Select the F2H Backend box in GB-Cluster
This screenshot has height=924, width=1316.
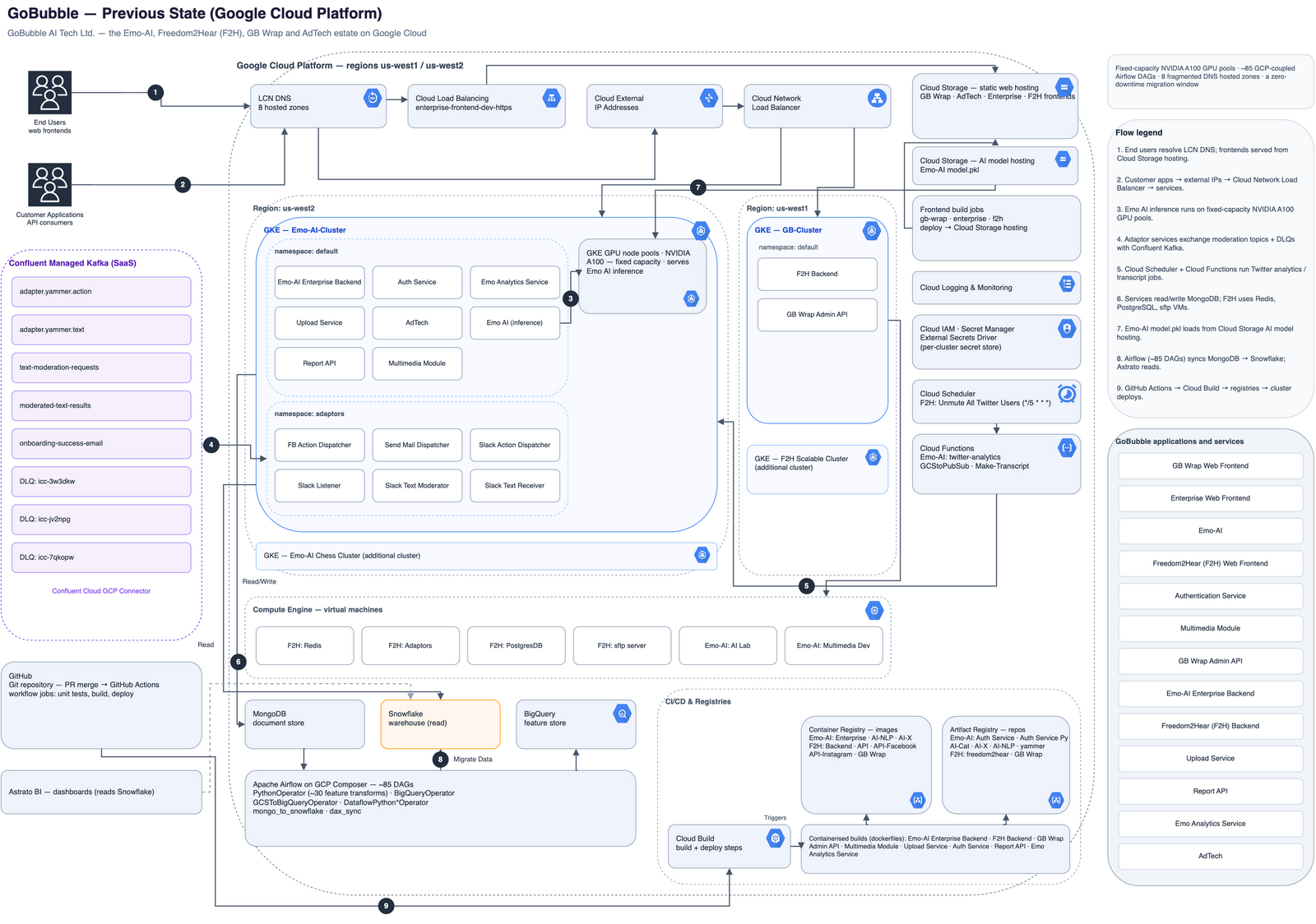817,274
